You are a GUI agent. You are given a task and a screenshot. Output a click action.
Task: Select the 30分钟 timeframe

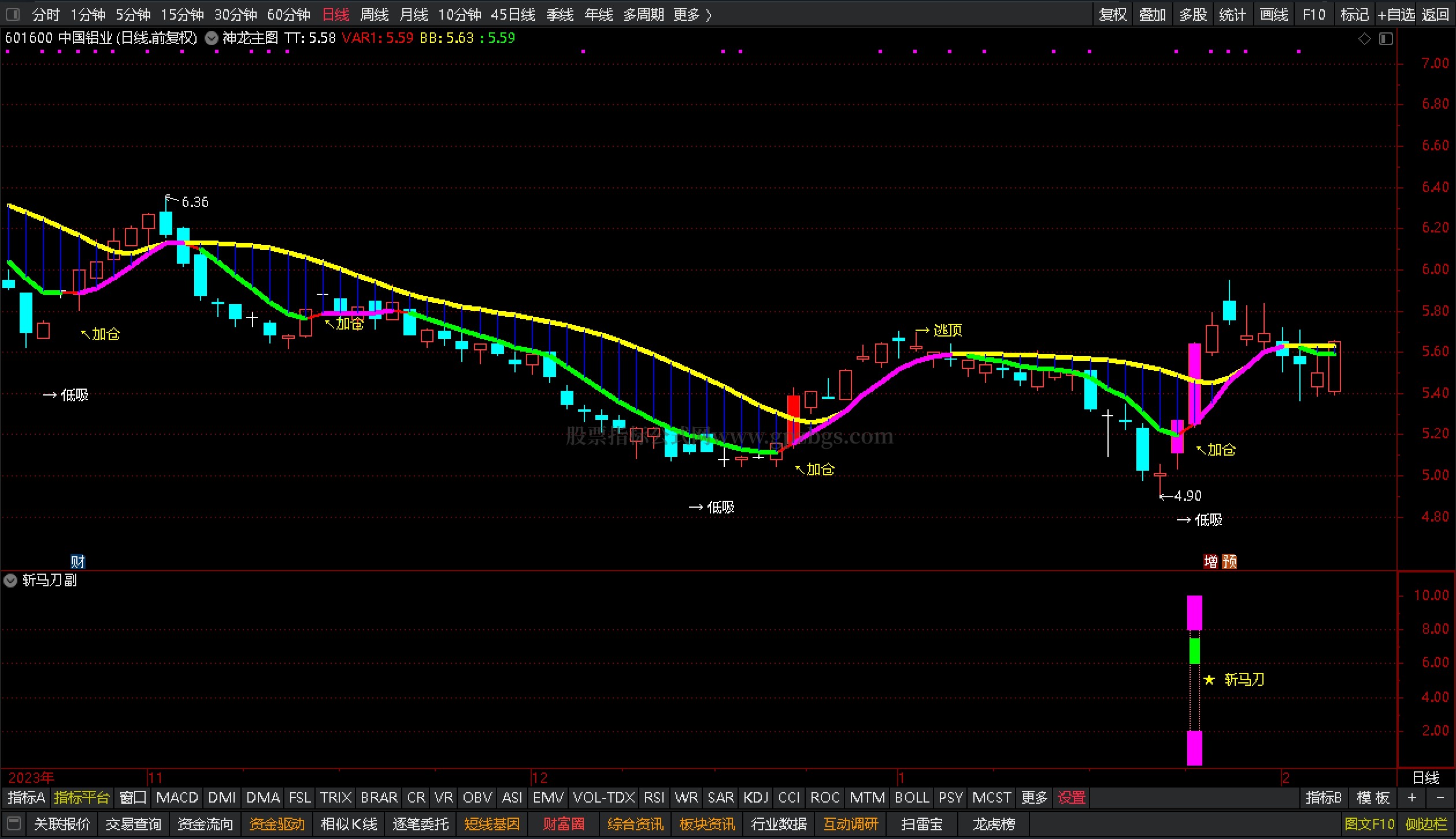tap(235, 14)
